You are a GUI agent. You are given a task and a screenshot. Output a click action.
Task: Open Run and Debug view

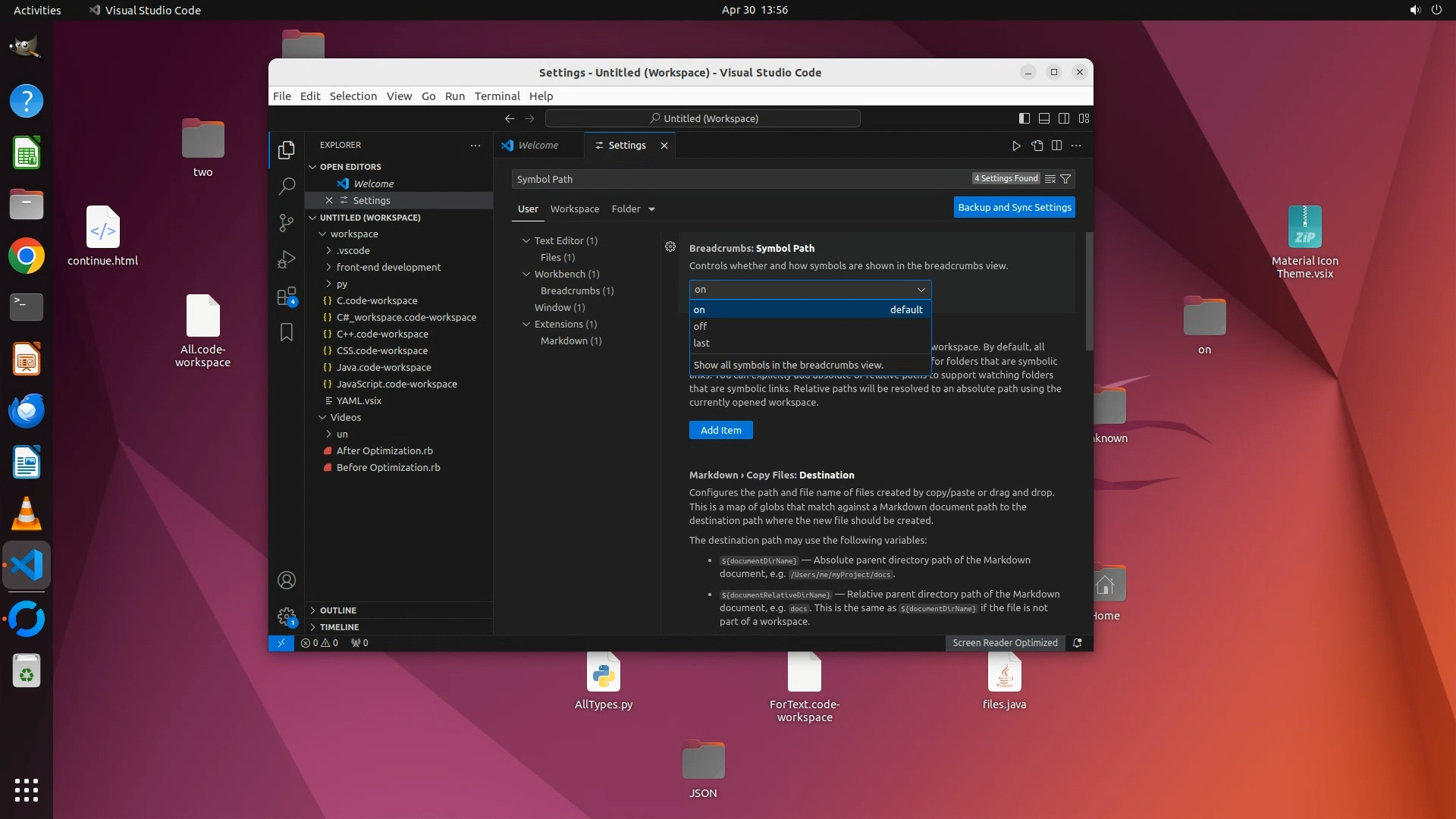point(287,259)
